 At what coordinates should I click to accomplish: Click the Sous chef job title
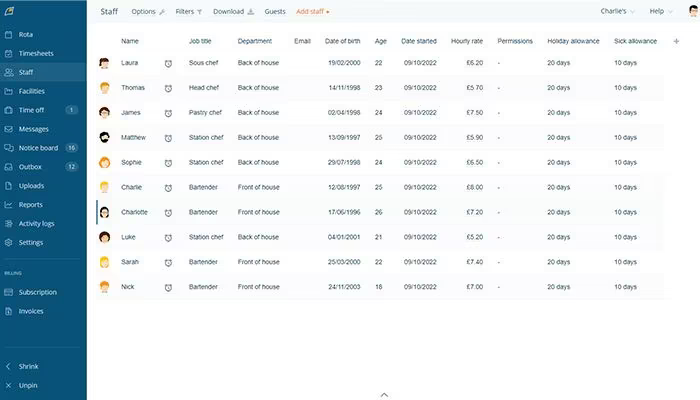(x=204, y=62)
